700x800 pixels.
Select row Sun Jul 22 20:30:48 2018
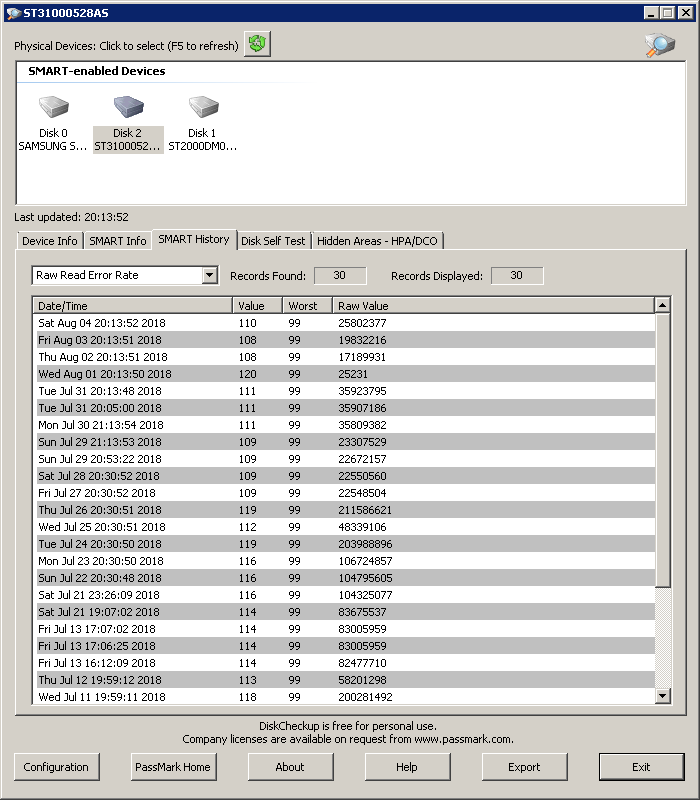click(x=344, y=578)
